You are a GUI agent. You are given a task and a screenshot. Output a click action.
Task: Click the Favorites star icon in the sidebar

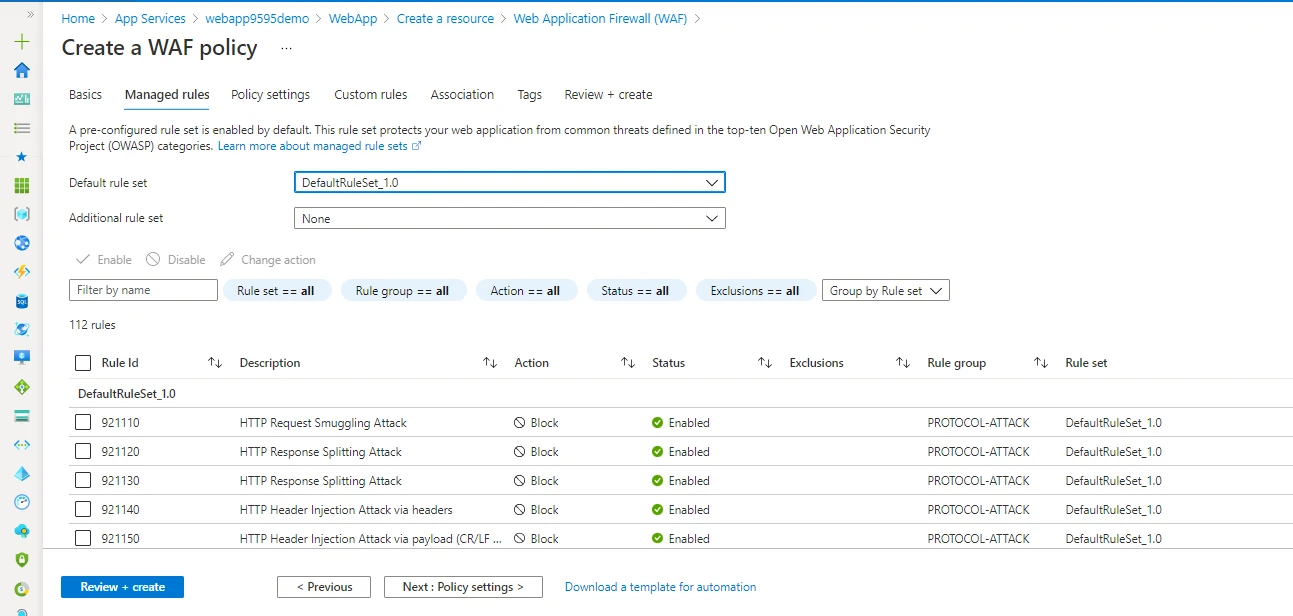click(22, 157)
